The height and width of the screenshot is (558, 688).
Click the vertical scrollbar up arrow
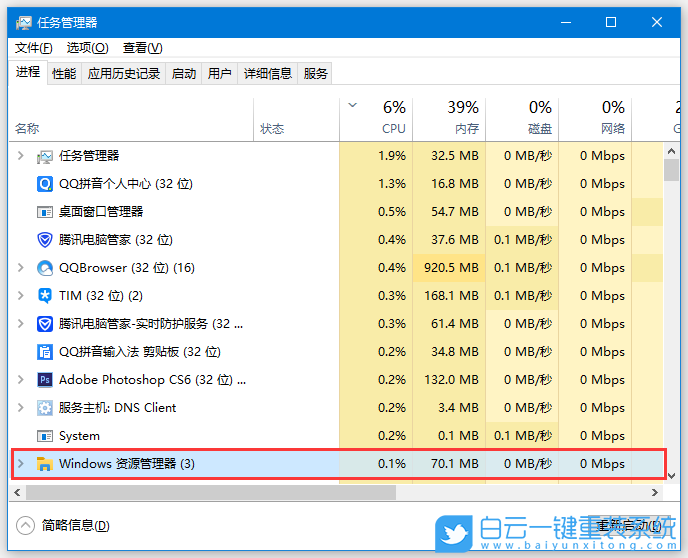671,151
